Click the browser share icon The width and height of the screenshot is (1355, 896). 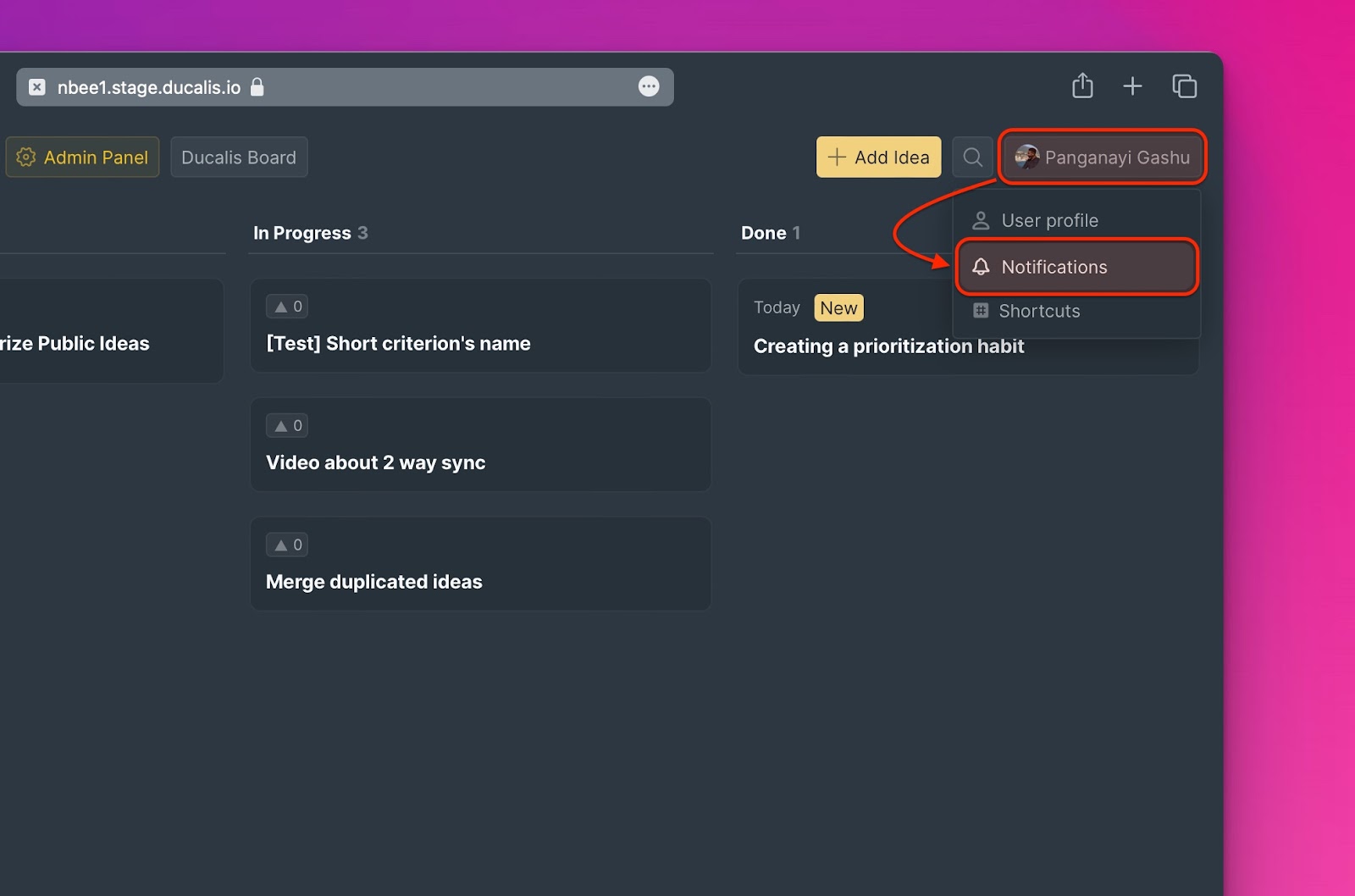pos(1082,86)
